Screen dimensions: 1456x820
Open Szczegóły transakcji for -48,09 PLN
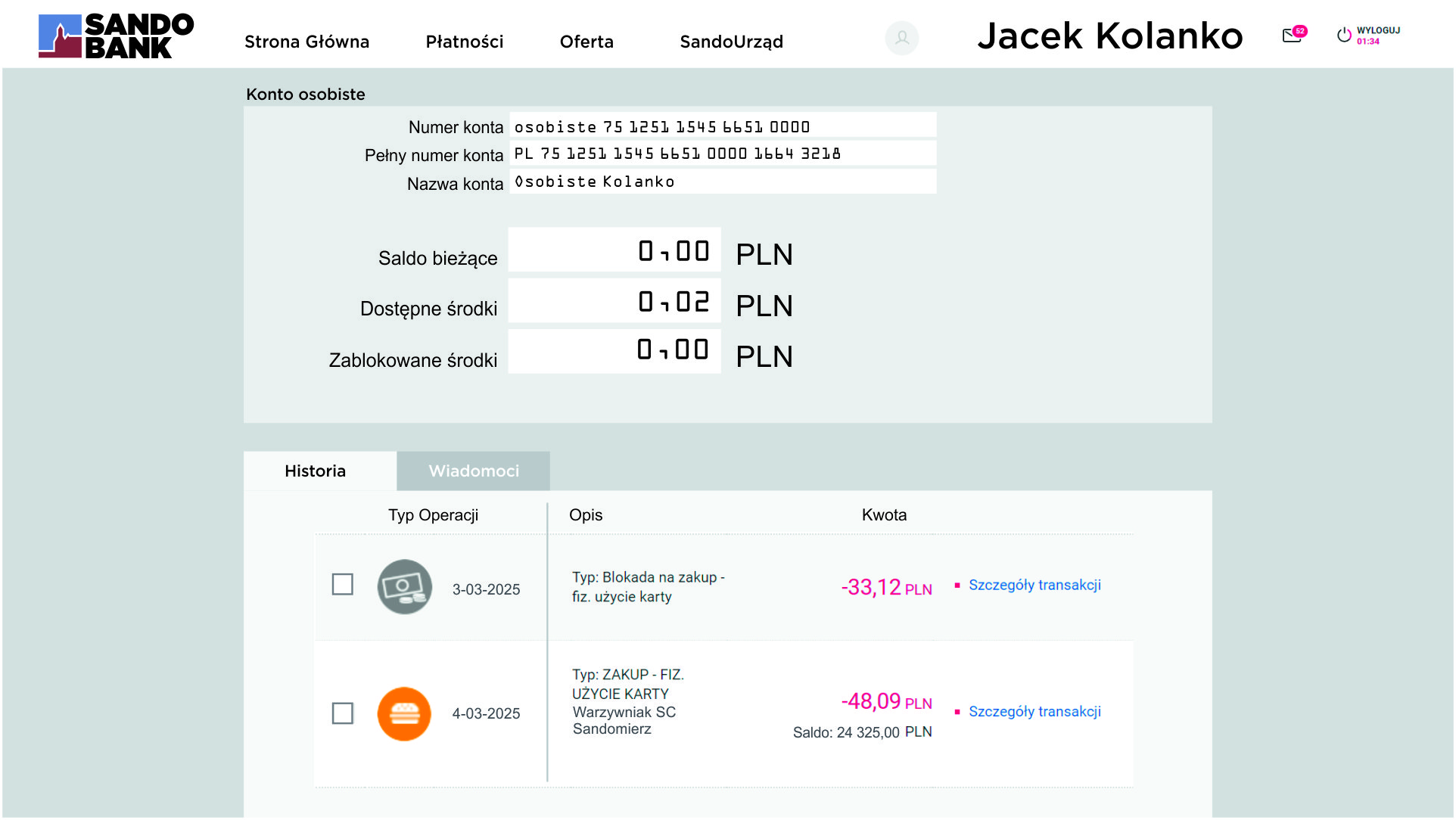[x=1034, y=711]
